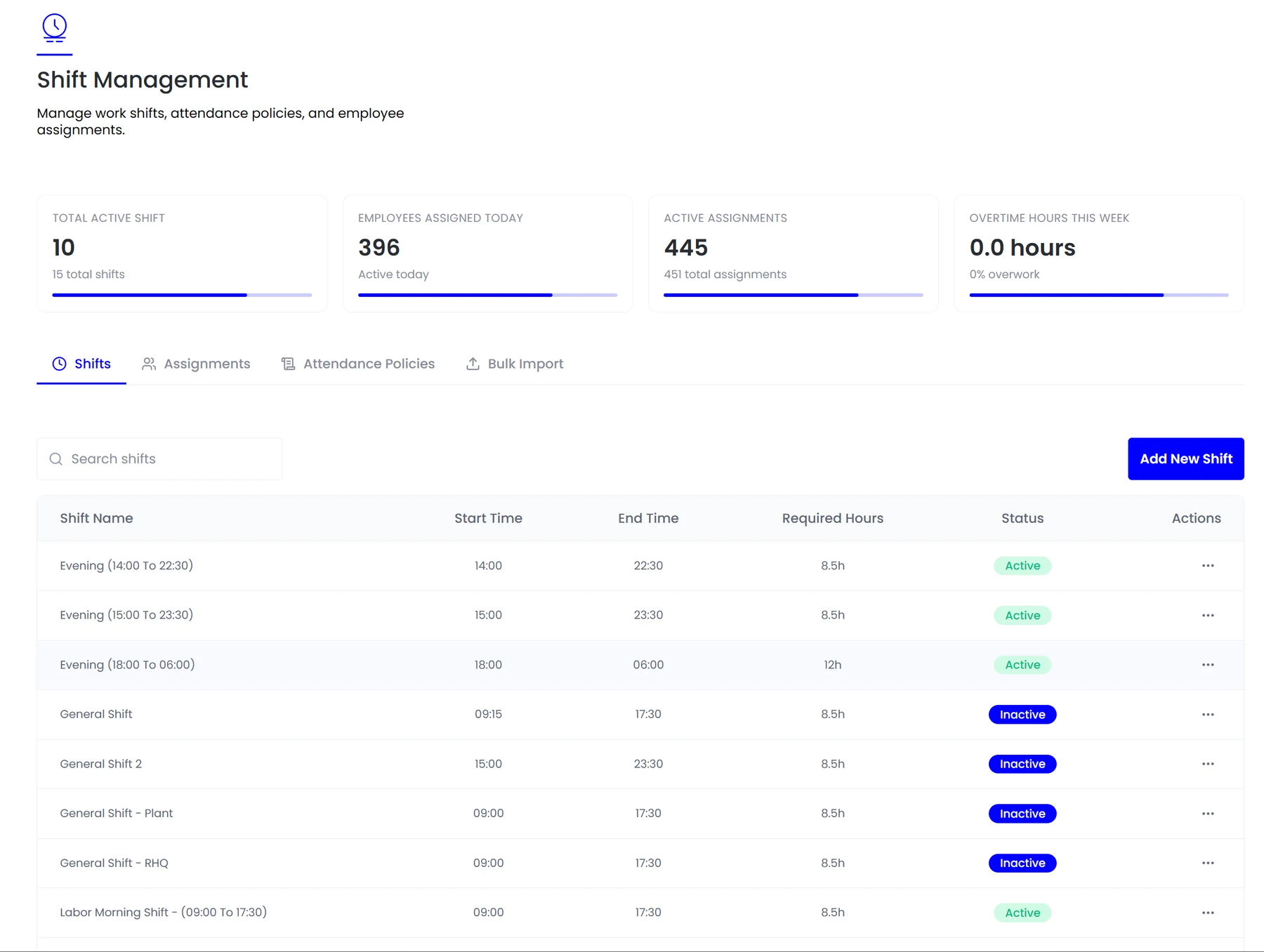The width and height of the screenshot is (1264, 952).
Task: Click the Total Active Shift progress bar
Action: tap(182, 295)
